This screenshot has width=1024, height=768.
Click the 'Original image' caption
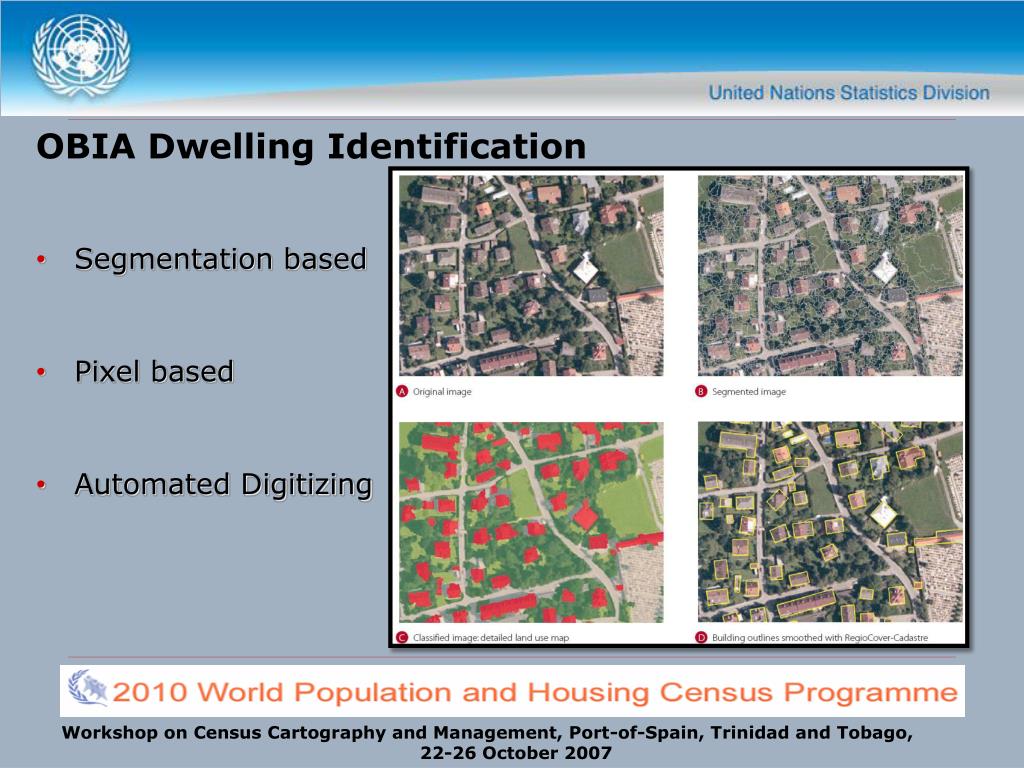442,392
